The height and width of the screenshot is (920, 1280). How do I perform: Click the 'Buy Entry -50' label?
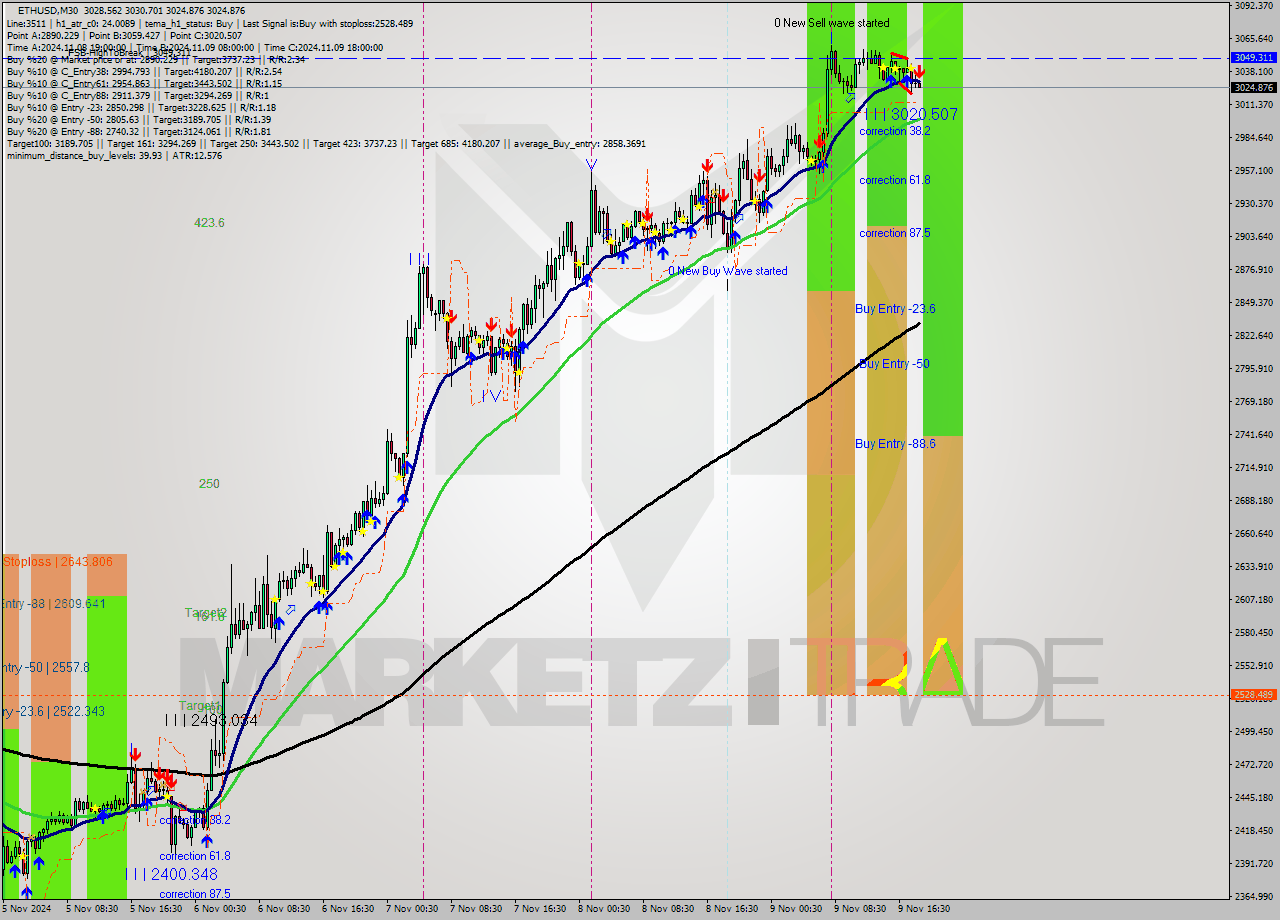894,364
